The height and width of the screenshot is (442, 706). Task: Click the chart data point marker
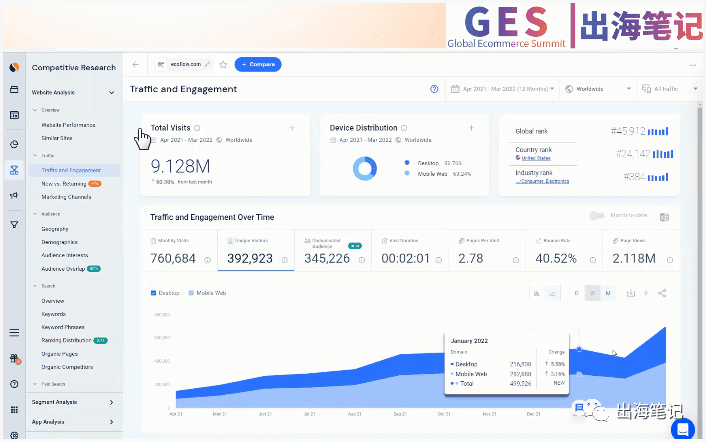(579, 349)
